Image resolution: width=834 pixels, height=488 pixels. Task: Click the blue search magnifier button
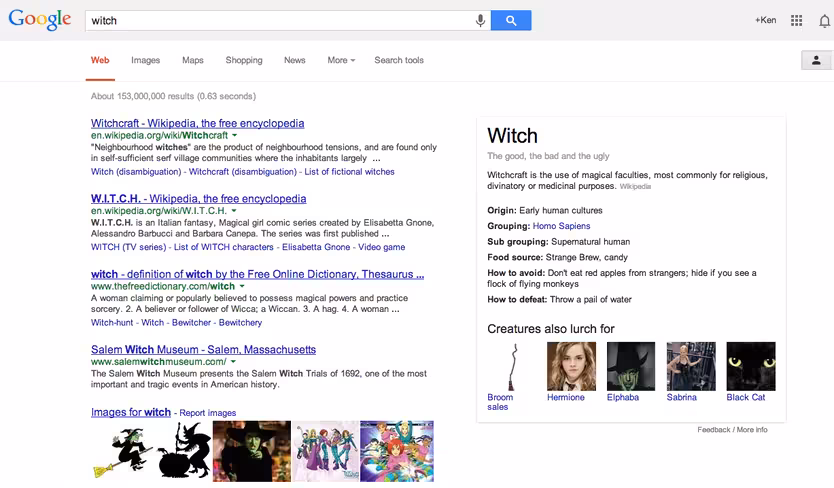coord(511,20)
